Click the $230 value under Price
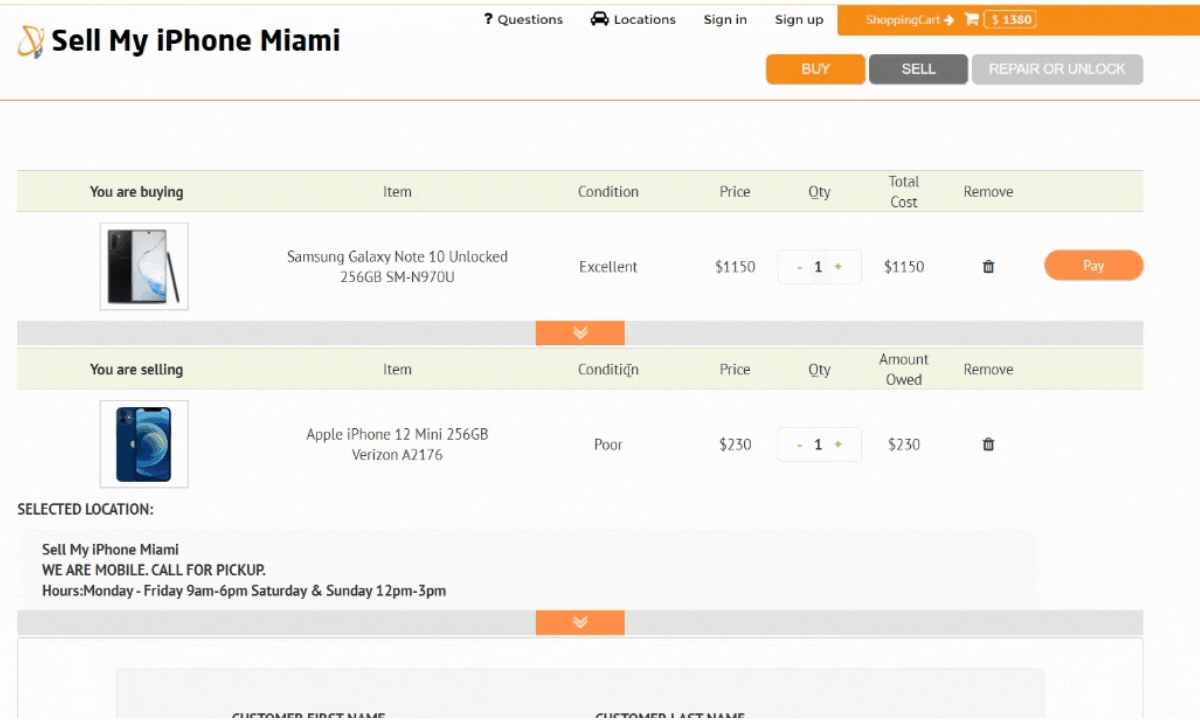Image resolution: width=1200 pixels, height=720 pixels. point(735,445)
